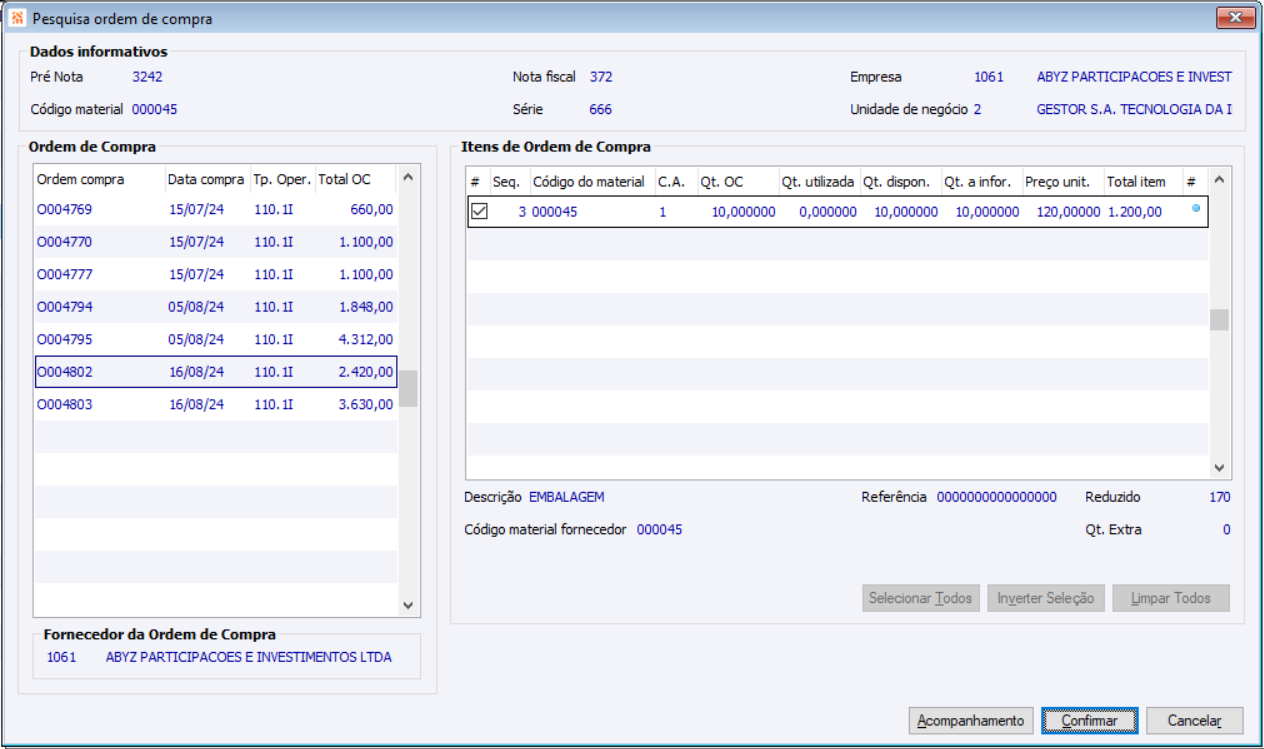Click the Qt. dispon. column header

point(899,182)
